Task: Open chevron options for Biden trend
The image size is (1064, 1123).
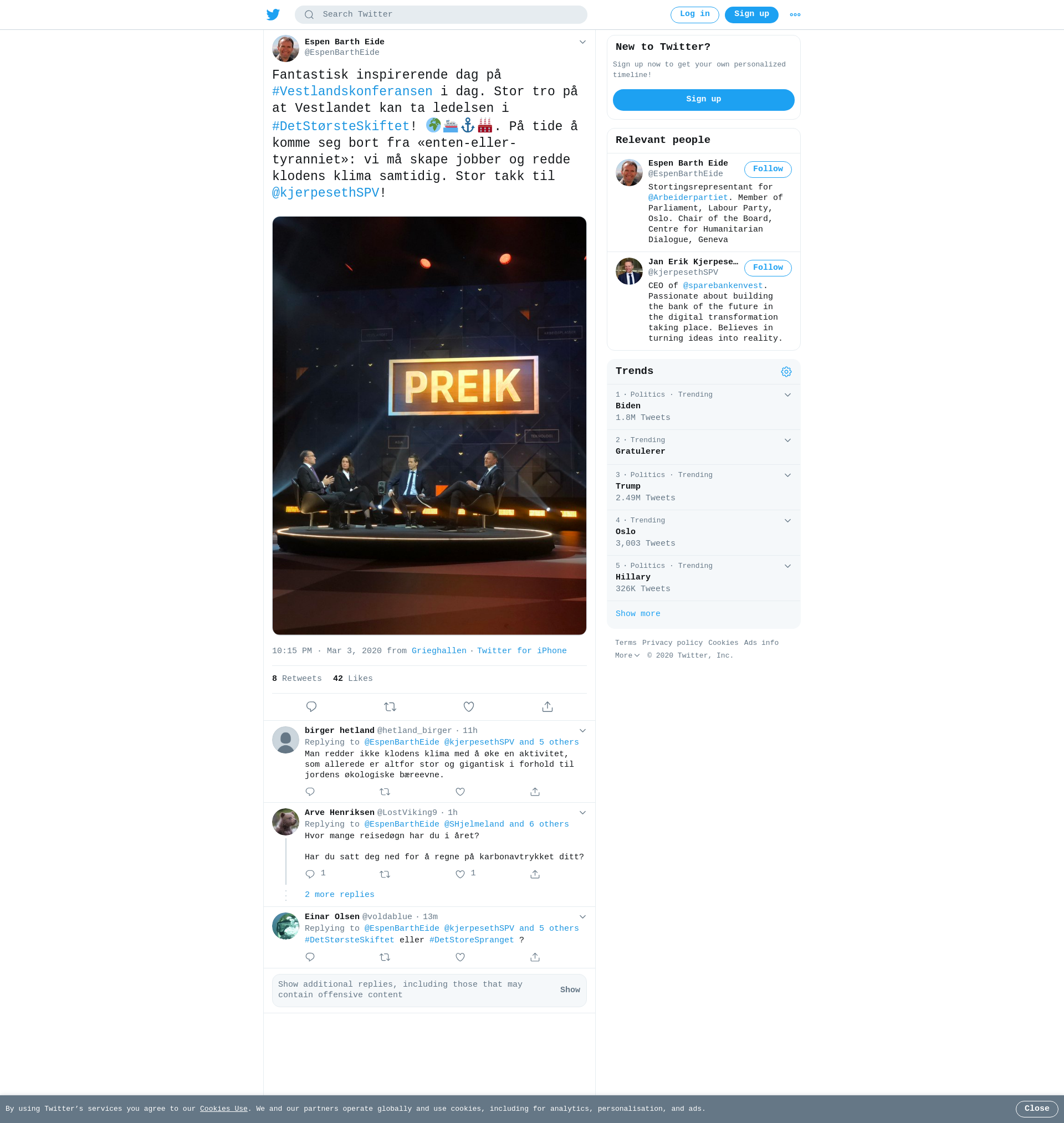Action: pos(787,394)
